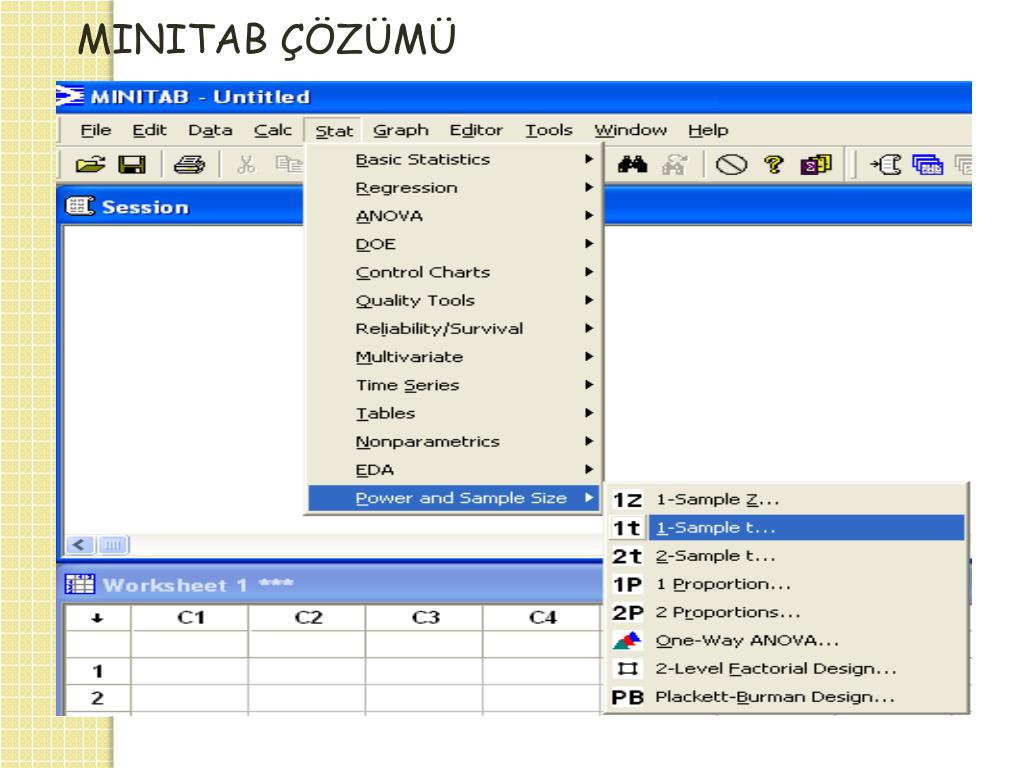Select worksheet column header C1
The height and width of the screenshot is (768, 1024).
[190, 617]
